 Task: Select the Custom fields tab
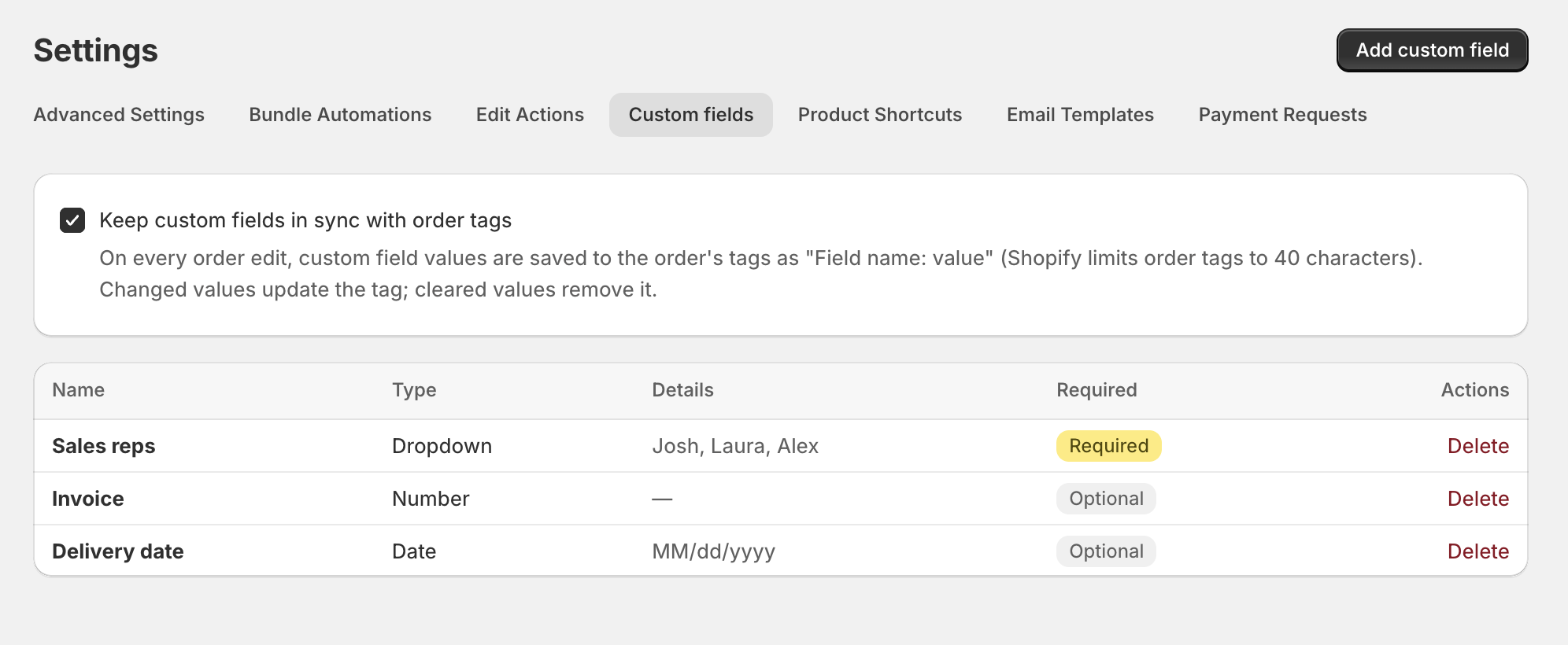coord(691,115)
